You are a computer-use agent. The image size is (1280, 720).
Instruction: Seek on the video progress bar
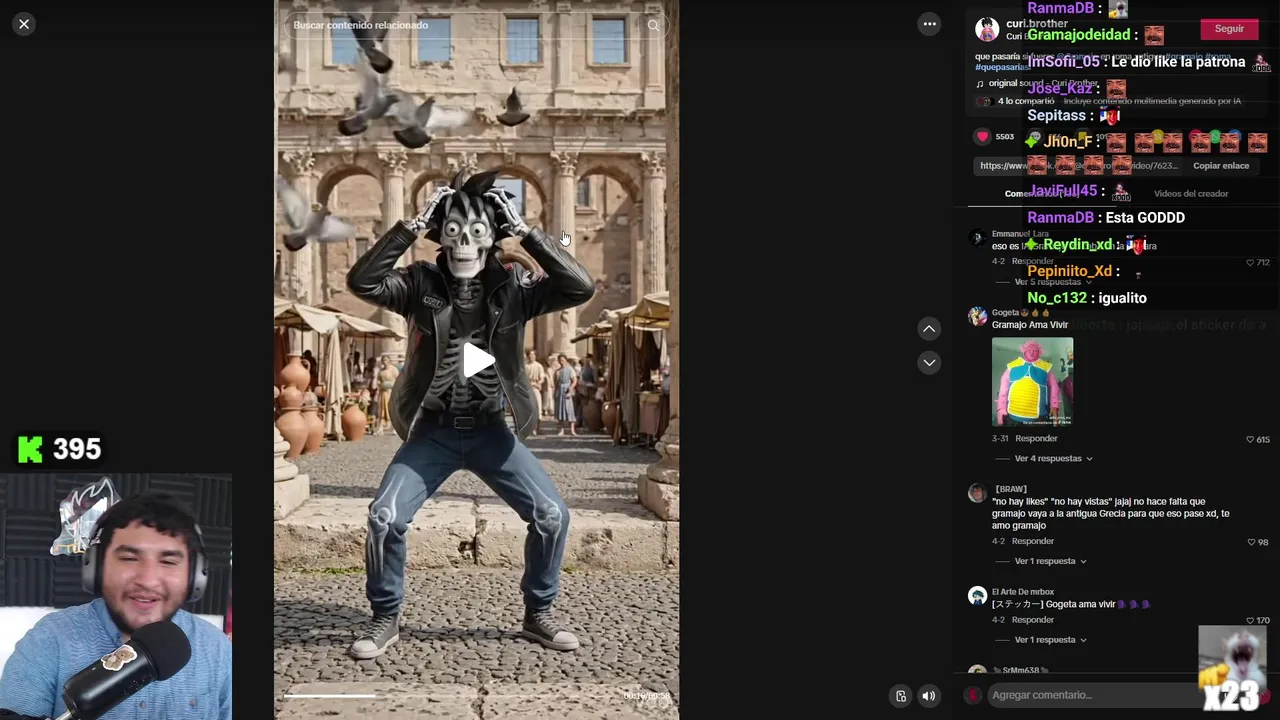476,696
